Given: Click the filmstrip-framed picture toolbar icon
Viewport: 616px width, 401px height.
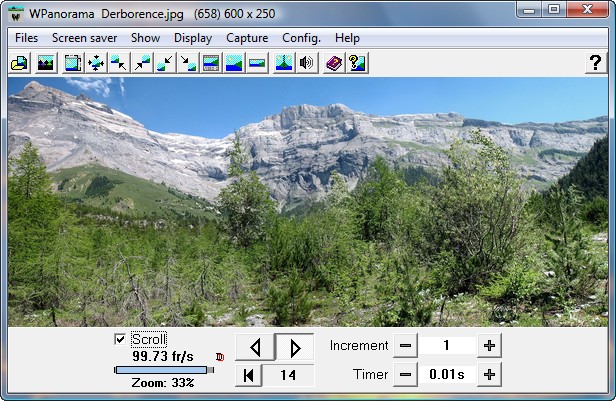Looking at the screenshot, I should (211, 63).
